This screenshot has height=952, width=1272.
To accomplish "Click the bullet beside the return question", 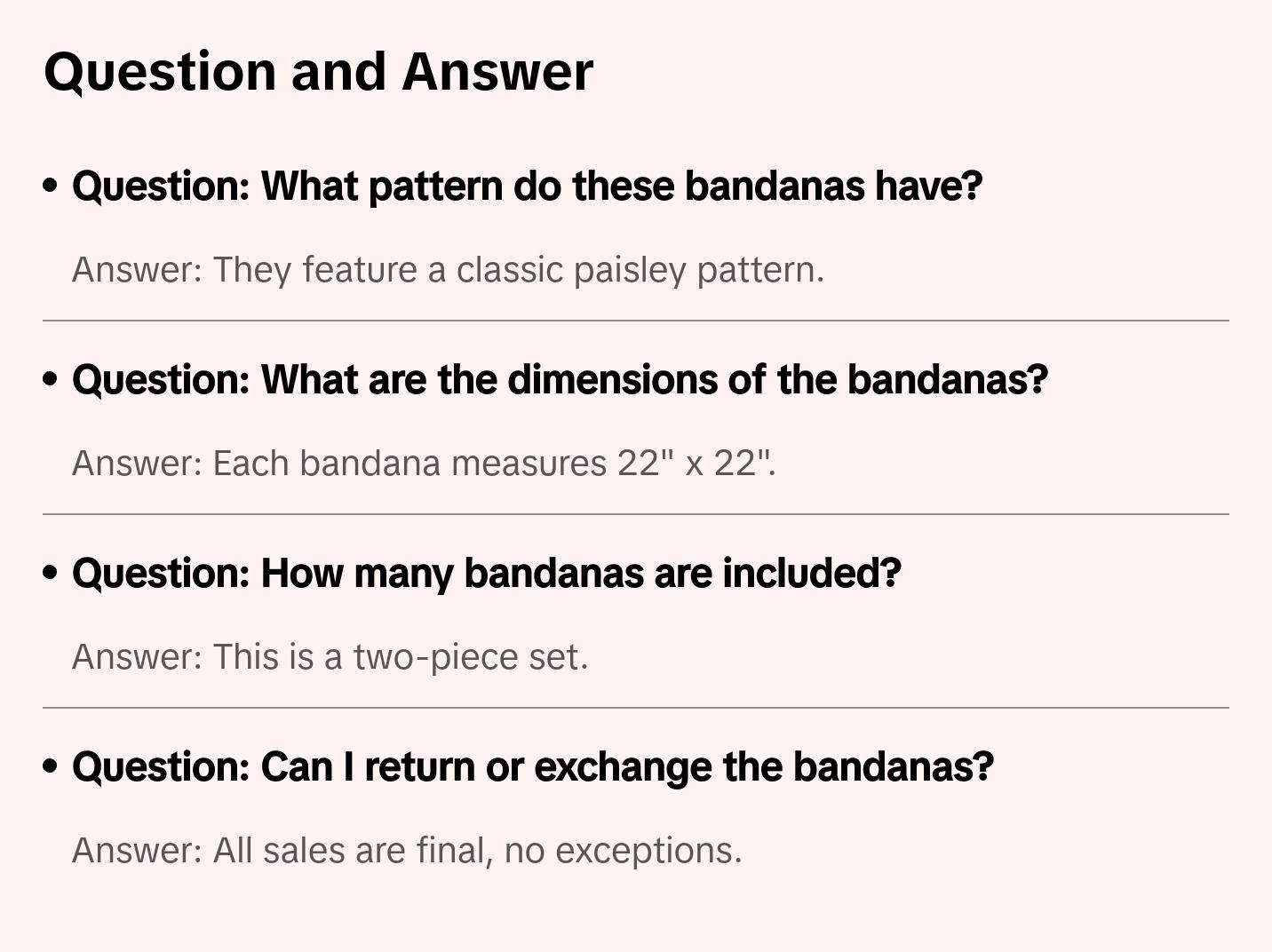I will (51, 767).
